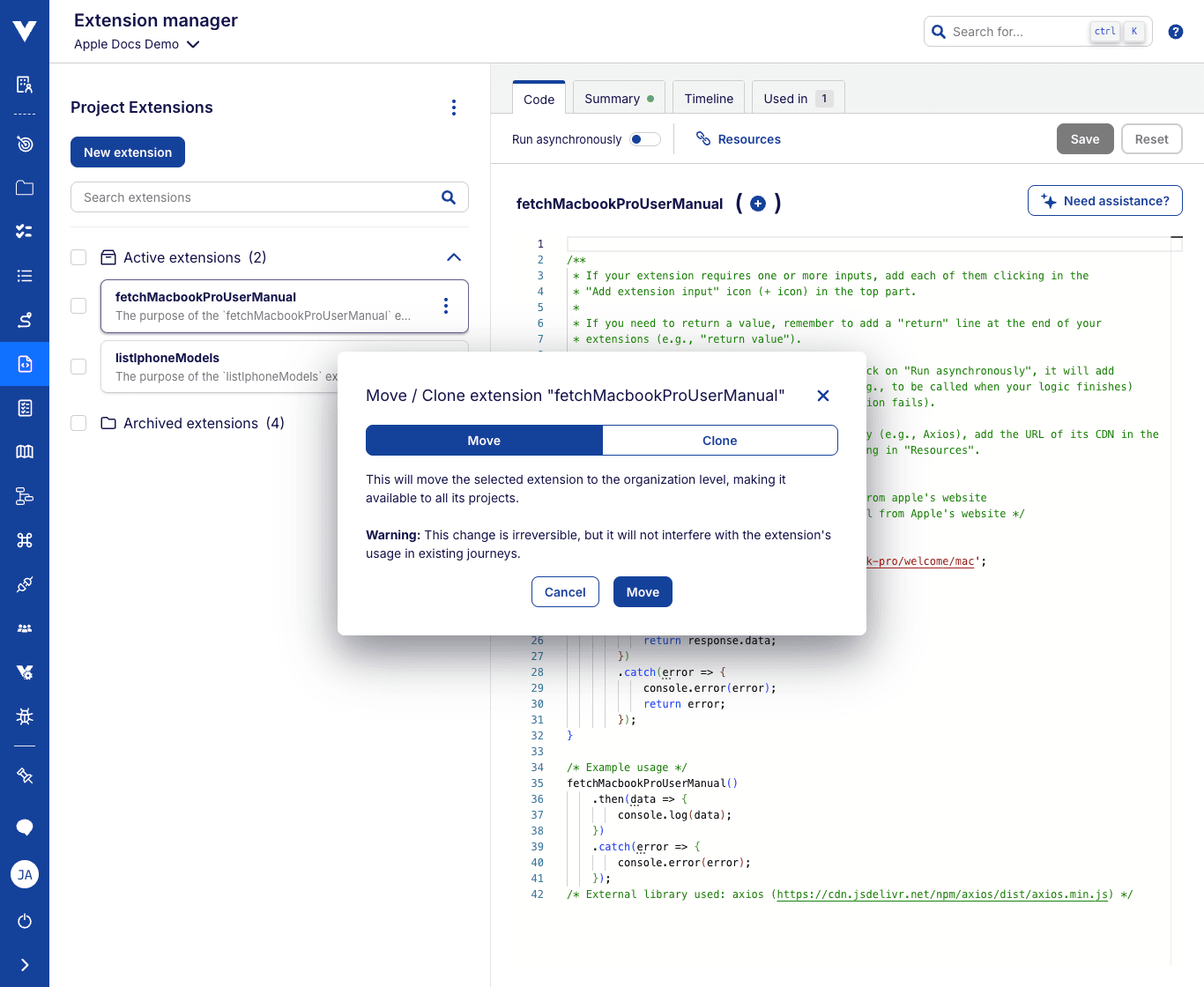Open the V-gear settings sidebar icon
1204x987 pixels.
25,672
